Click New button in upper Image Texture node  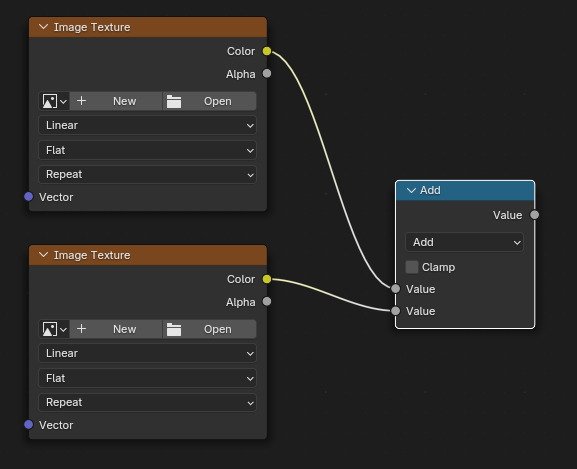(116, 101)
